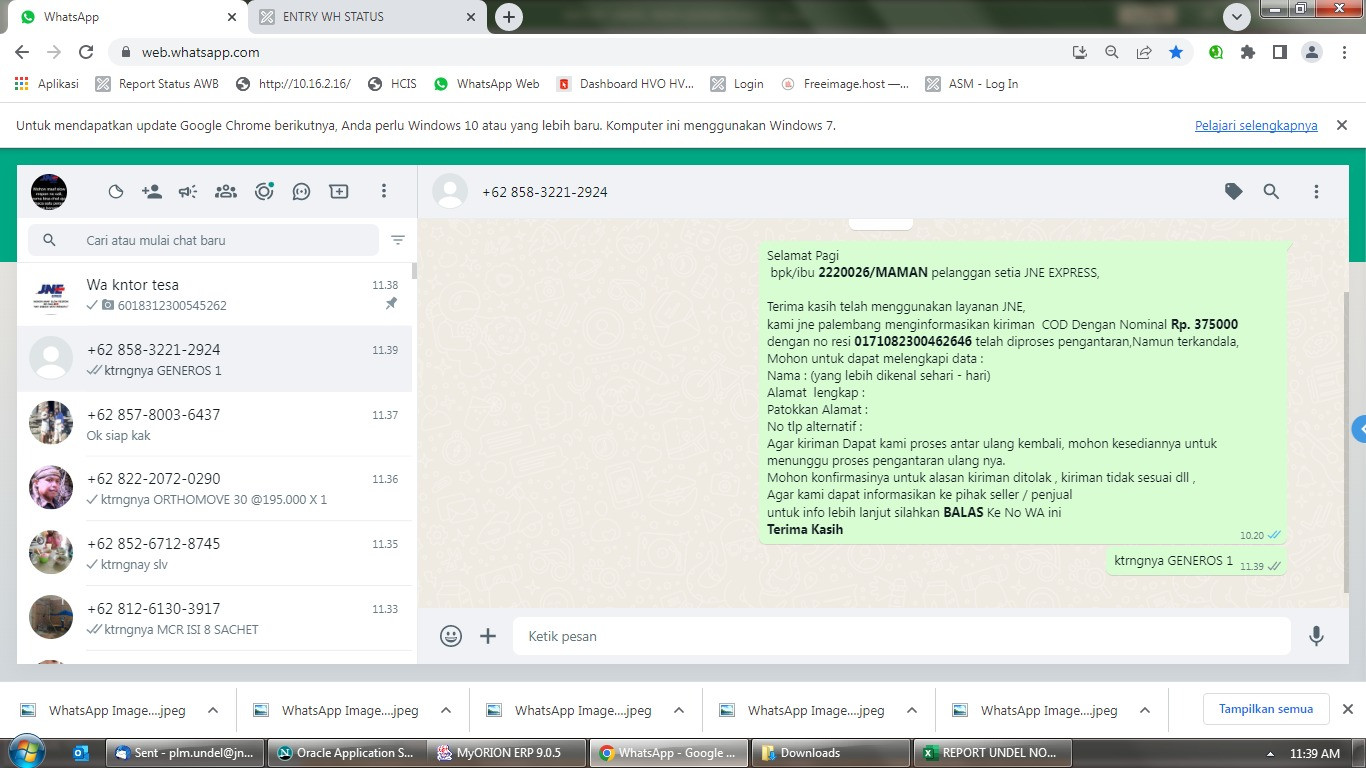Open the Chrome three-dot menu
This screenshot has height=768, width=1366.
[x=1343, y=52]
